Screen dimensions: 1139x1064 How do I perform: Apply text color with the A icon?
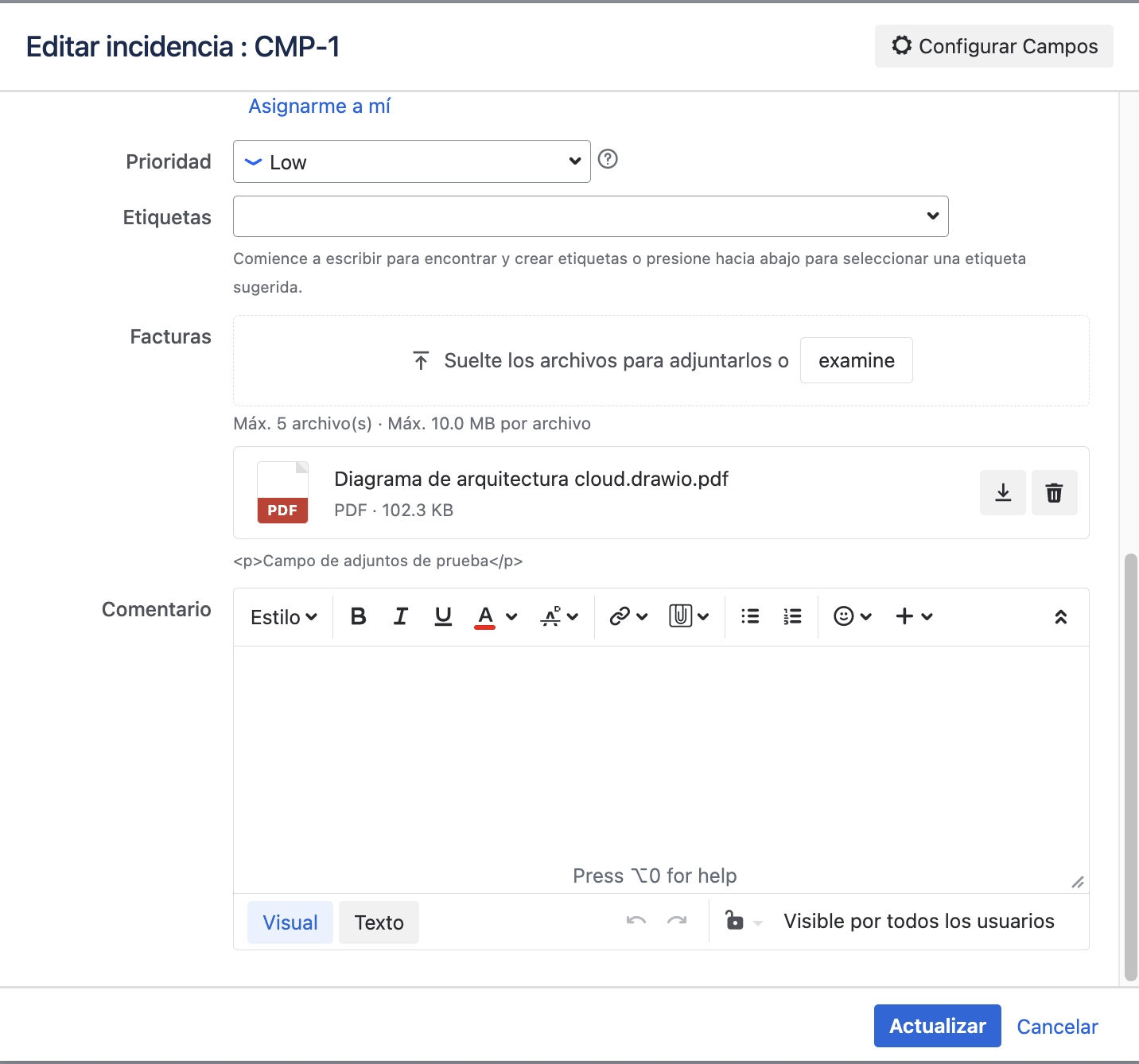coord(485,616)
